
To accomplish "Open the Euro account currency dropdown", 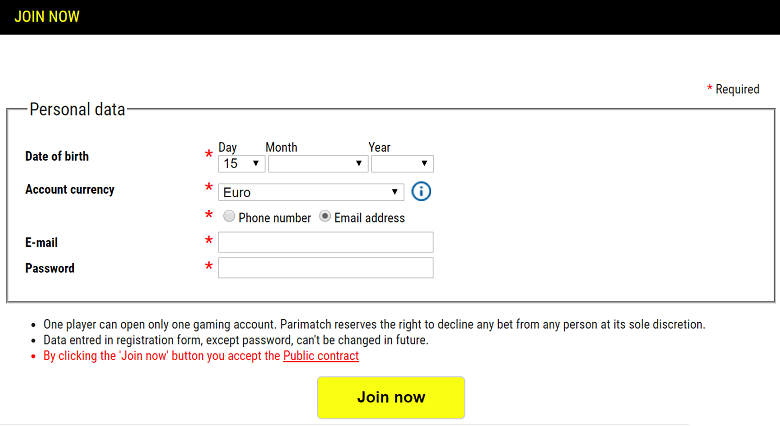I will [311, 192].
